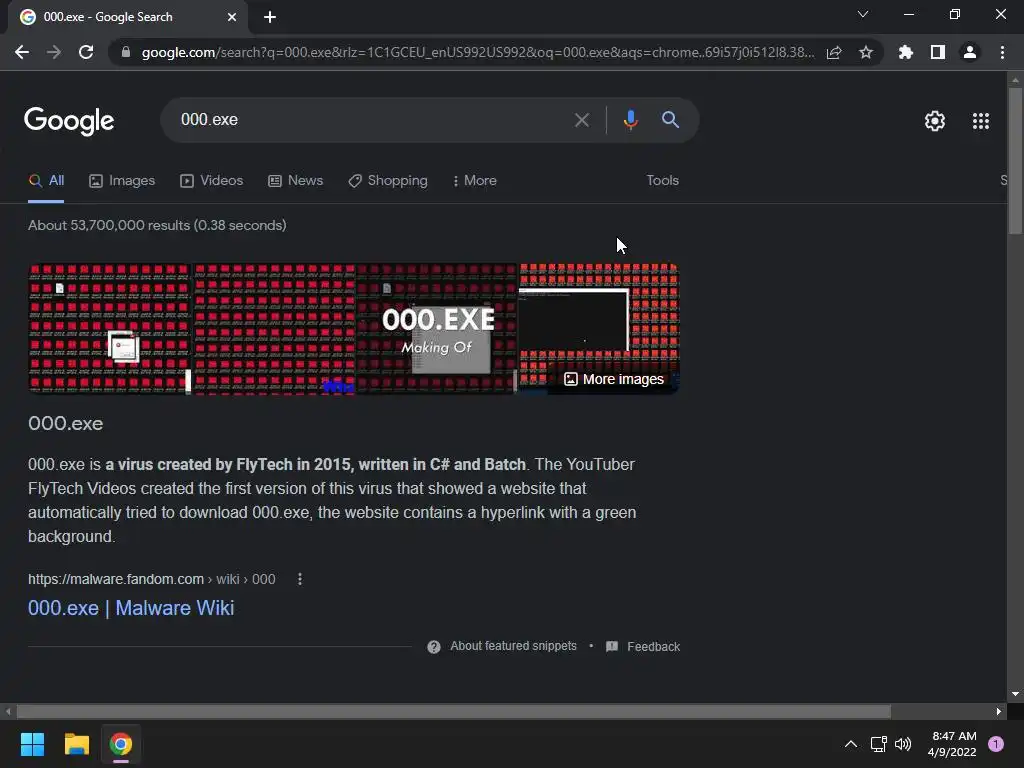Image resolution: width=1024 pixels, height=768 pixels.
Task: Open the Chrome profile menu
Action: tap(970, 52)
